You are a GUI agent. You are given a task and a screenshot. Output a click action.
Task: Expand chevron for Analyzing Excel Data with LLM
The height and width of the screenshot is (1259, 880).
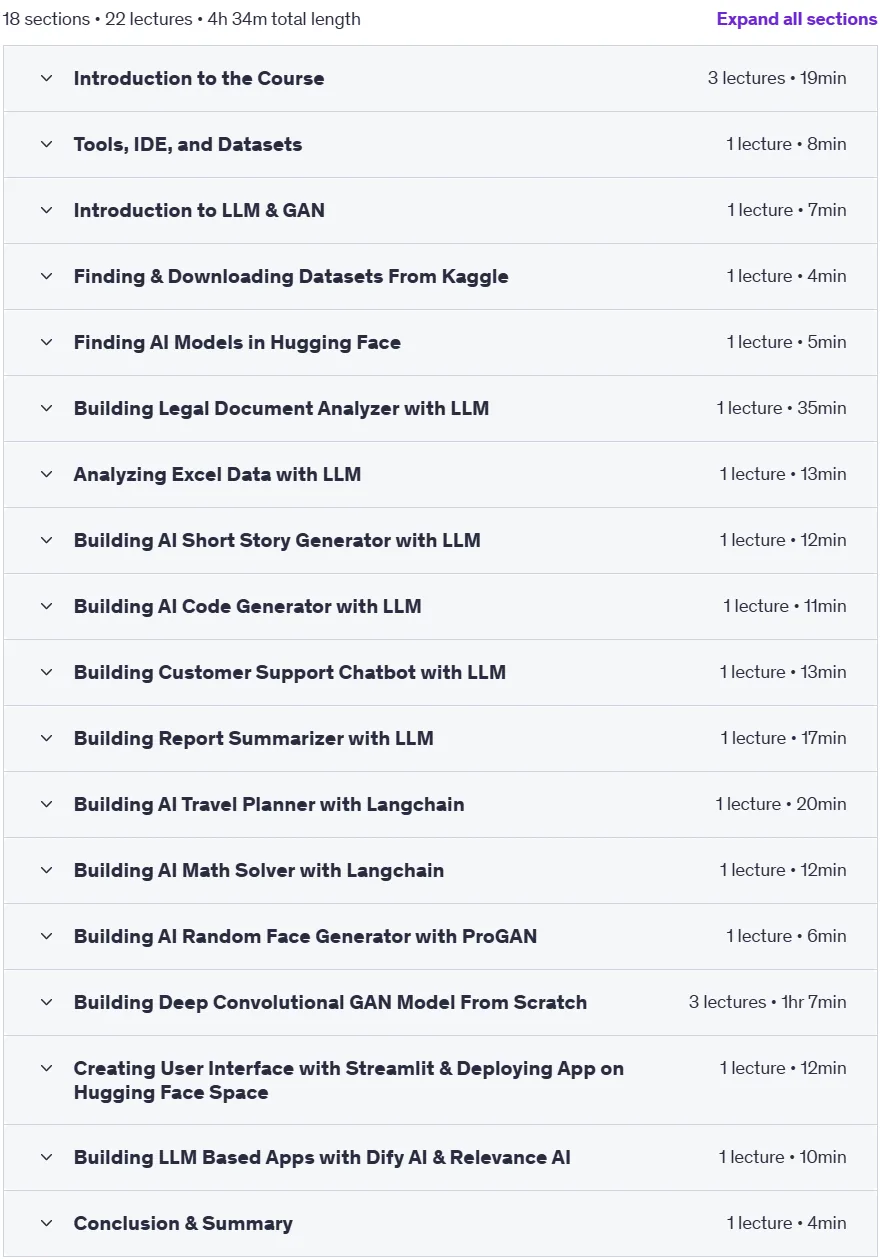46,474
